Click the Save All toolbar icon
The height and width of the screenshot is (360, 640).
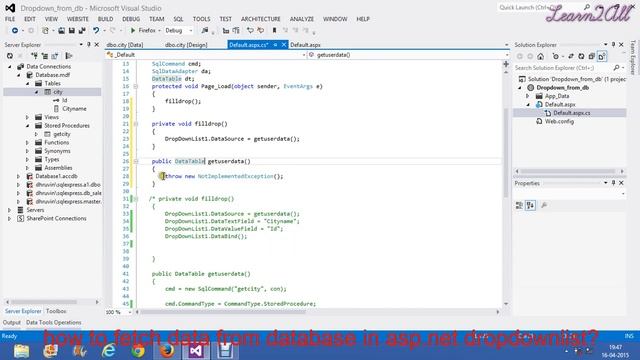coord(82,31)
